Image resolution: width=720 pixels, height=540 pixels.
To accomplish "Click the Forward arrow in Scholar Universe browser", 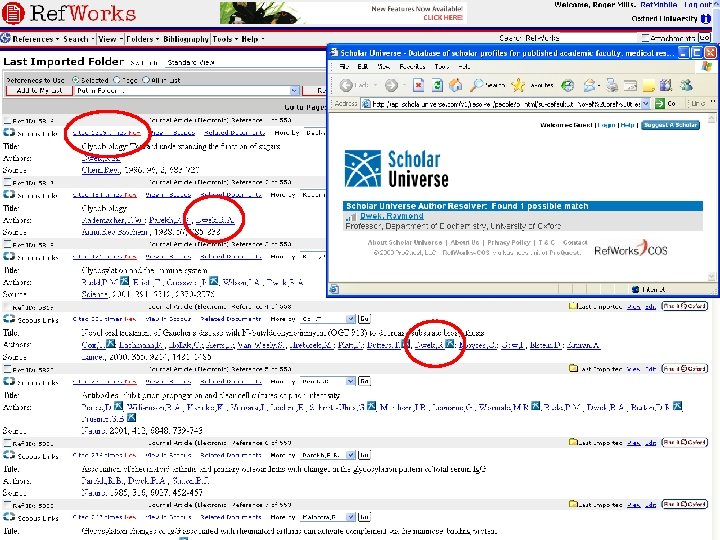I will tap(391, 85).
